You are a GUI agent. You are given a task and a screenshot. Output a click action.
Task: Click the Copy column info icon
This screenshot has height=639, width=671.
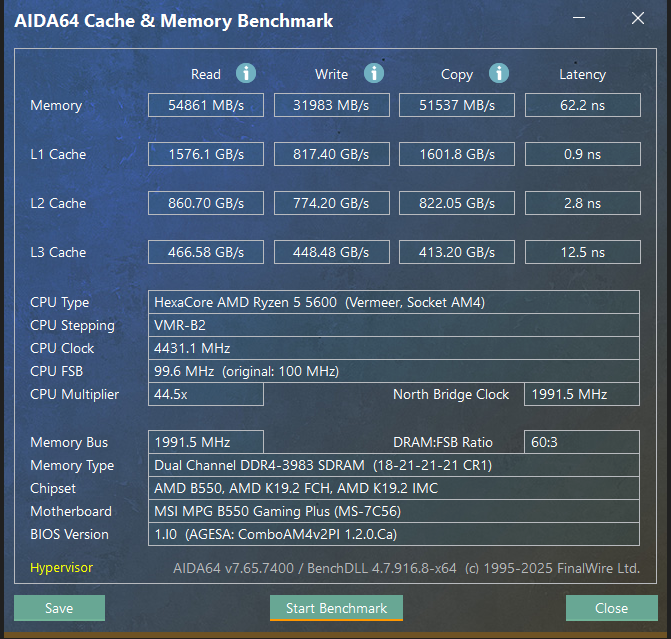coord(499,73)
